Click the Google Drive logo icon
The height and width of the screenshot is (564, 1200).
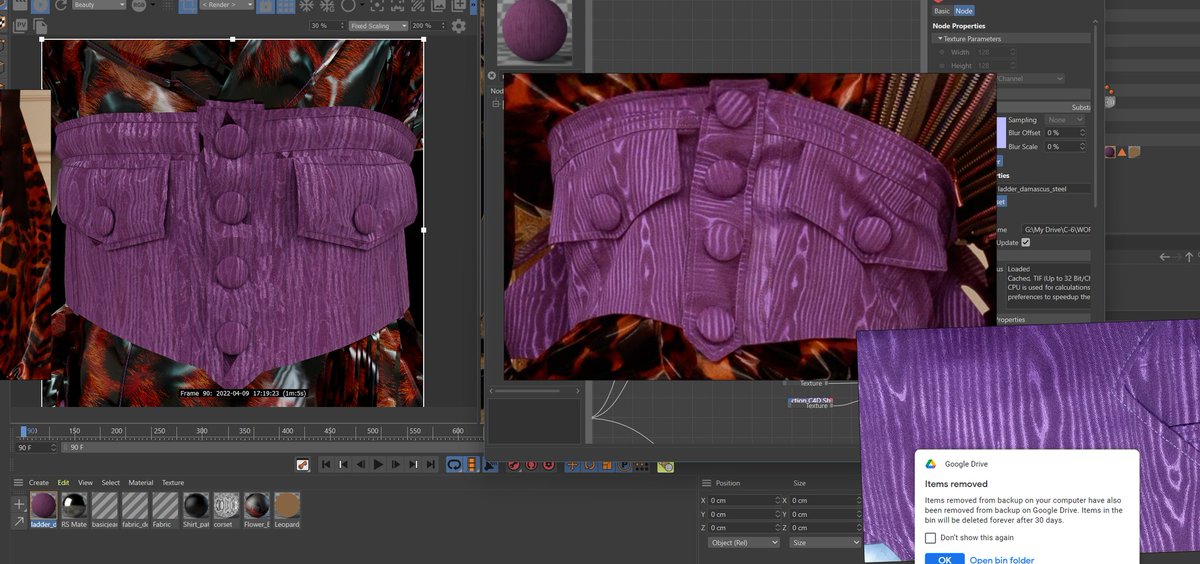(x=930, y=464)
